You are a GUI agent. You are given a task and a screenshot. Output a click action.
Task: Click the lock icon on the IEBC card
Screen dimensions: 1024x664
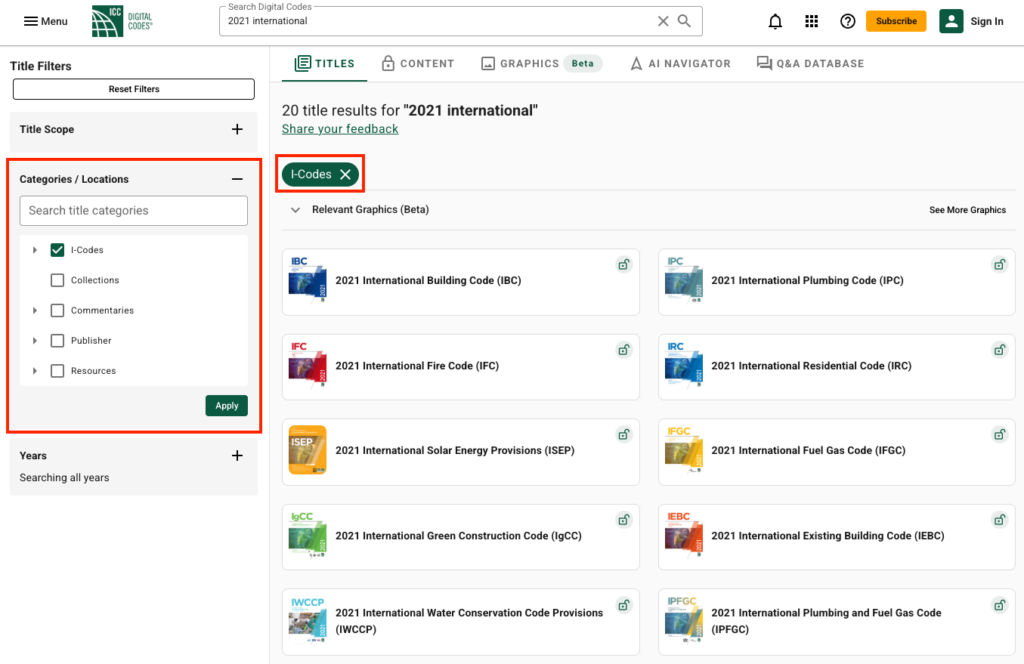click(x=1000, y=520)
